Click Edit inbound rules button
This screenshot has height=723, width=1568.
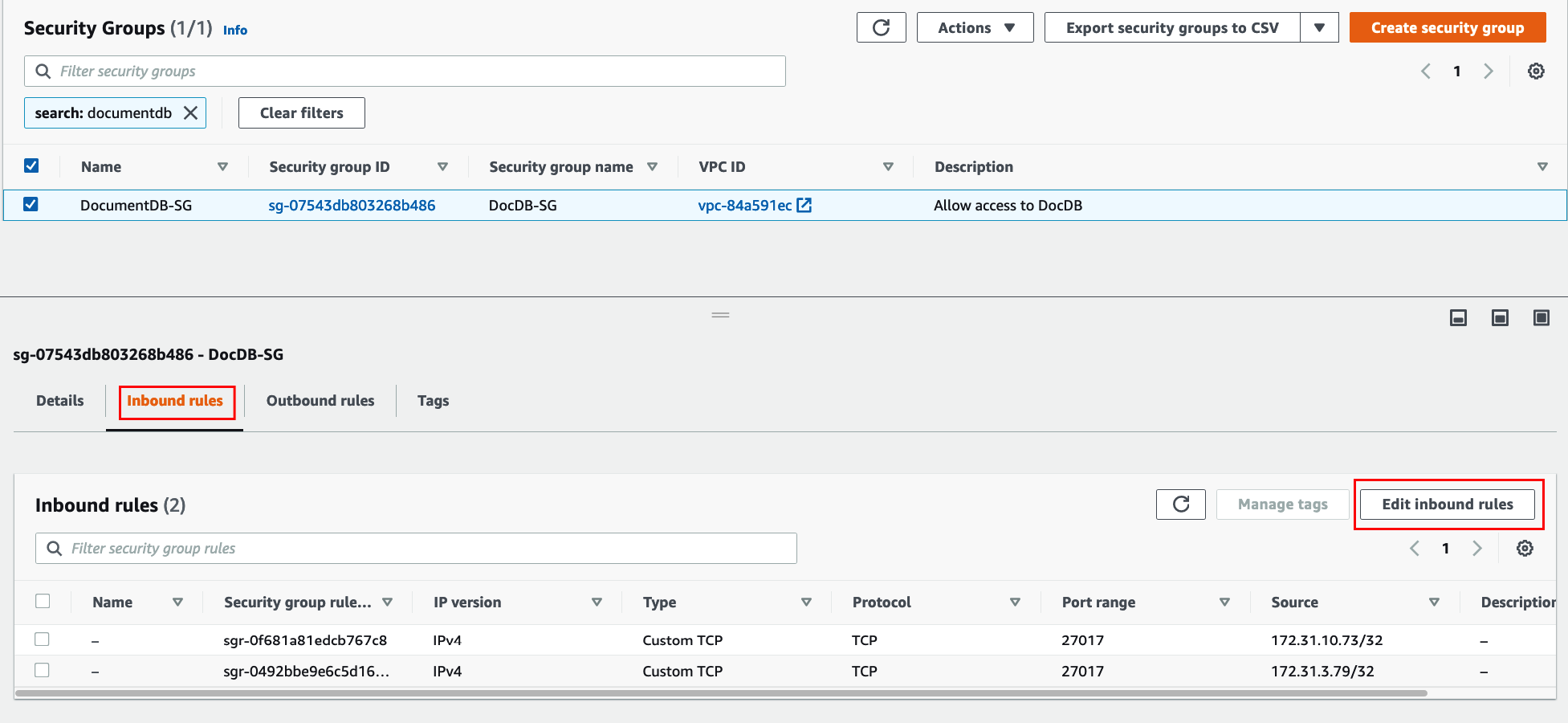coord(1447,504)
